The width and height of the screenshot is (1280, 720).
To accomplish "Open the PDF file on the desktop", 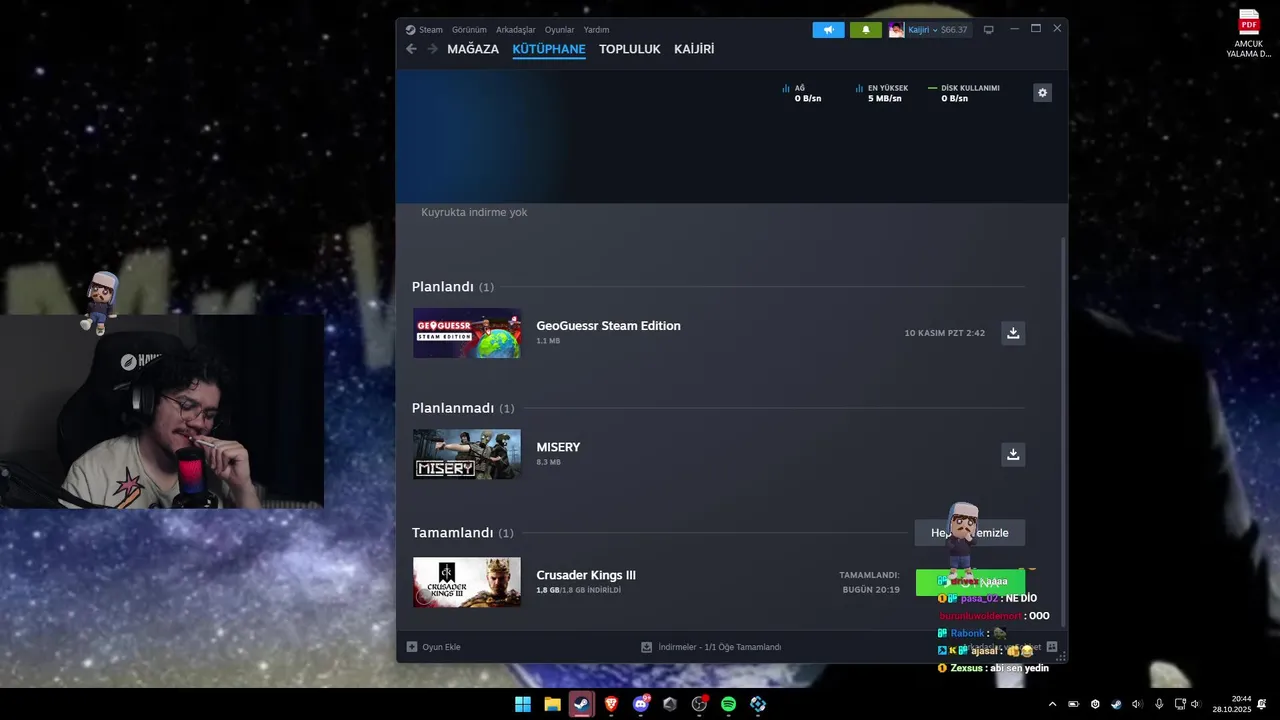I will point(1249,33).
